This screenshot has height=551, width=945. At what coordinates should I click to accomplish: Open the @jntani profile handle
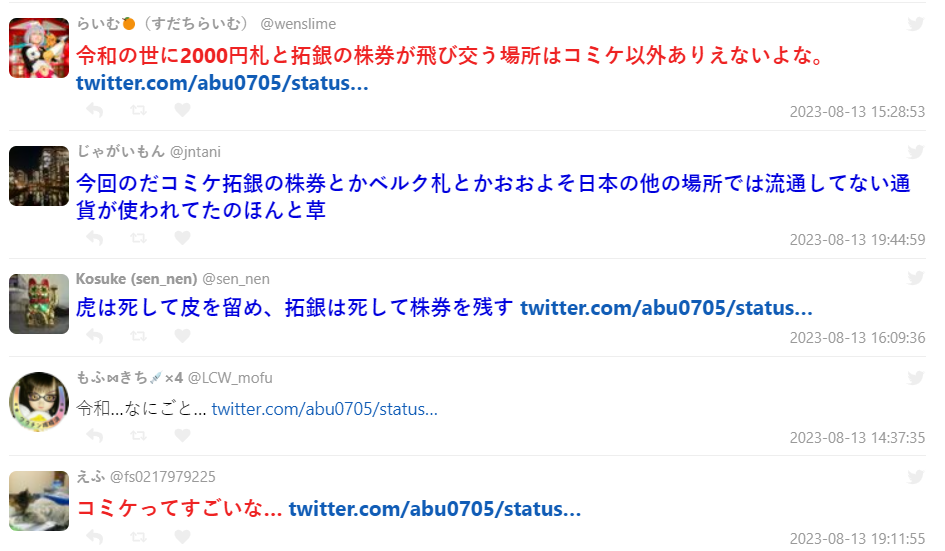click(x=195, y=152)
